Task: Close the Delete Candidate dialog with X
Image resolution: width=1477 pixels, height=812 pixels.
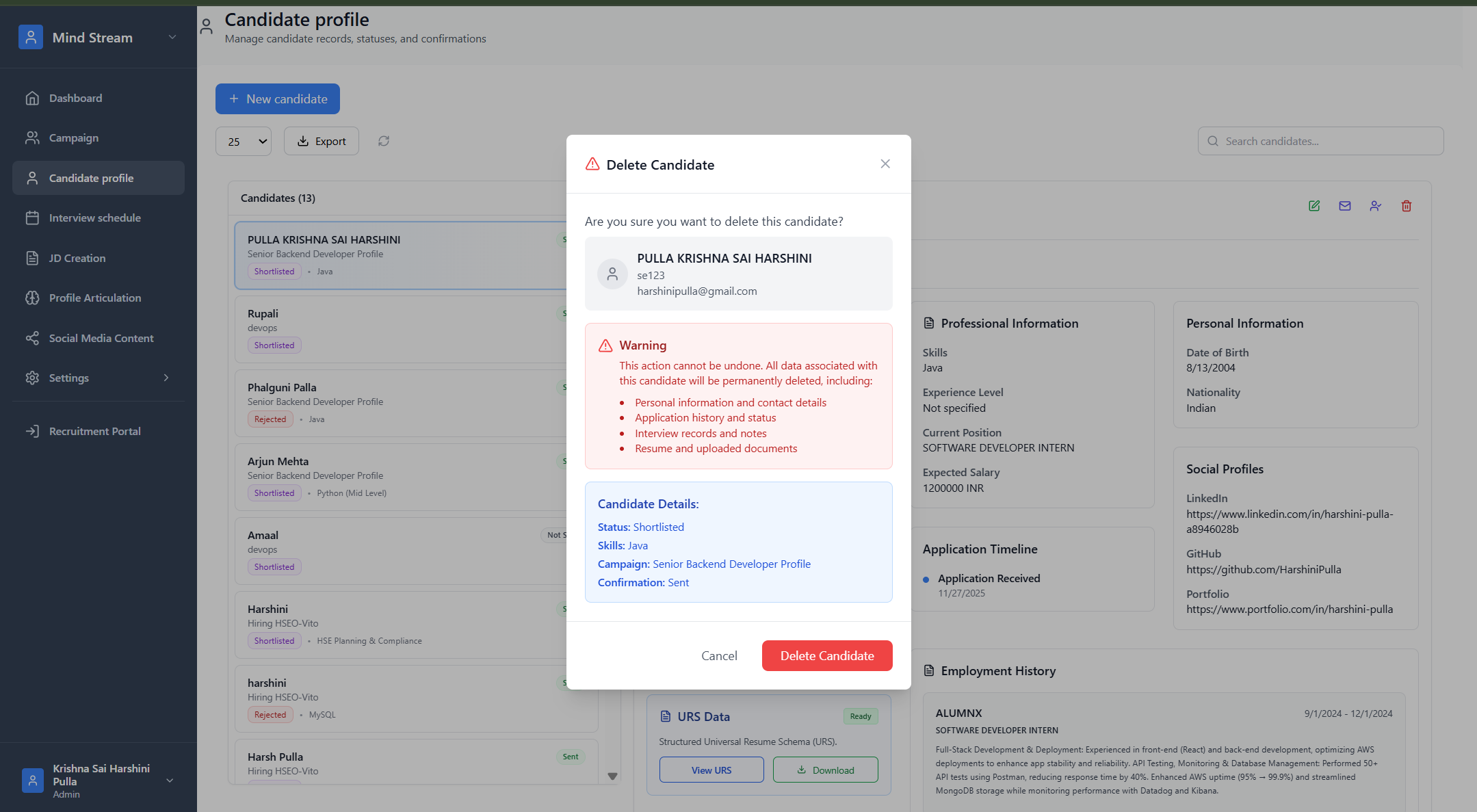Action: tap(885, 164)
